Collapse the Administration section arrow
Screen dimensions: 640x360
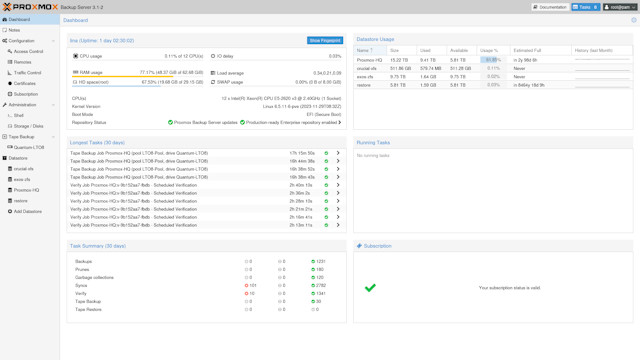[53, 105]
